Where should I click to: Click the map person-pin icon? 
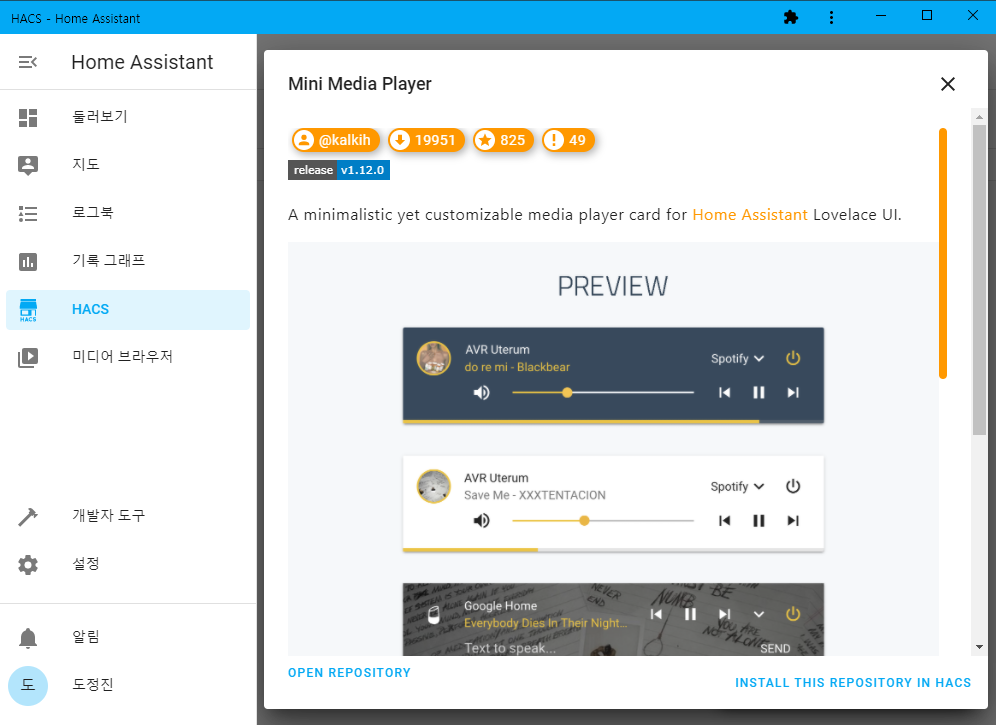point(28,165)
